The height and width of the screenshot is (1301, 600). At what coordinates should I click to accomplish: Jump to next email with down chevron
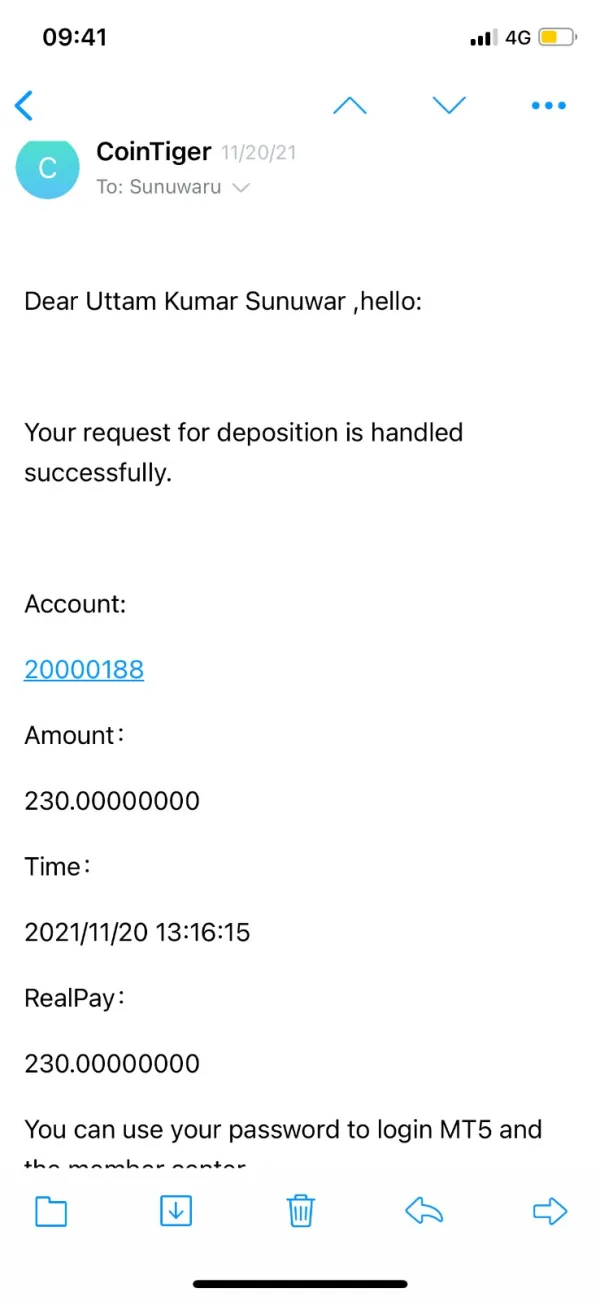[449, 105]
